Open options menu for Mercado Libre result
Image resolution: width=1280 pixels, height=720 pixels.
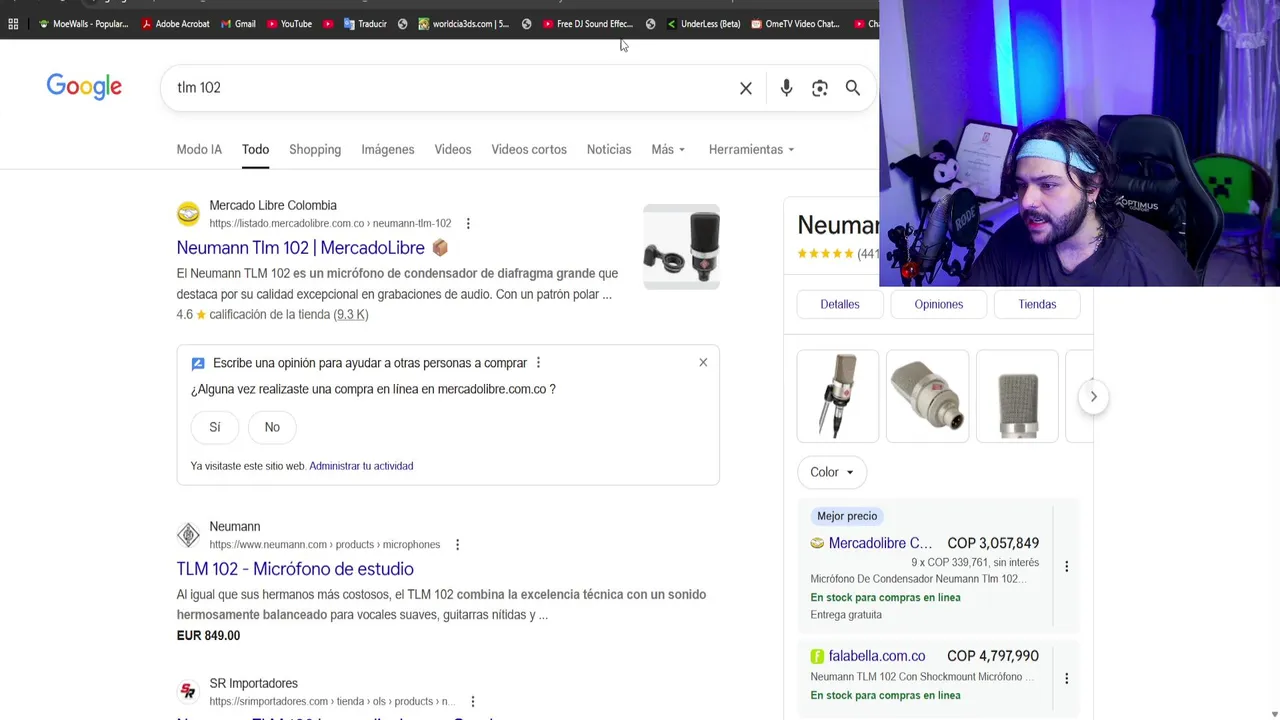468,224
